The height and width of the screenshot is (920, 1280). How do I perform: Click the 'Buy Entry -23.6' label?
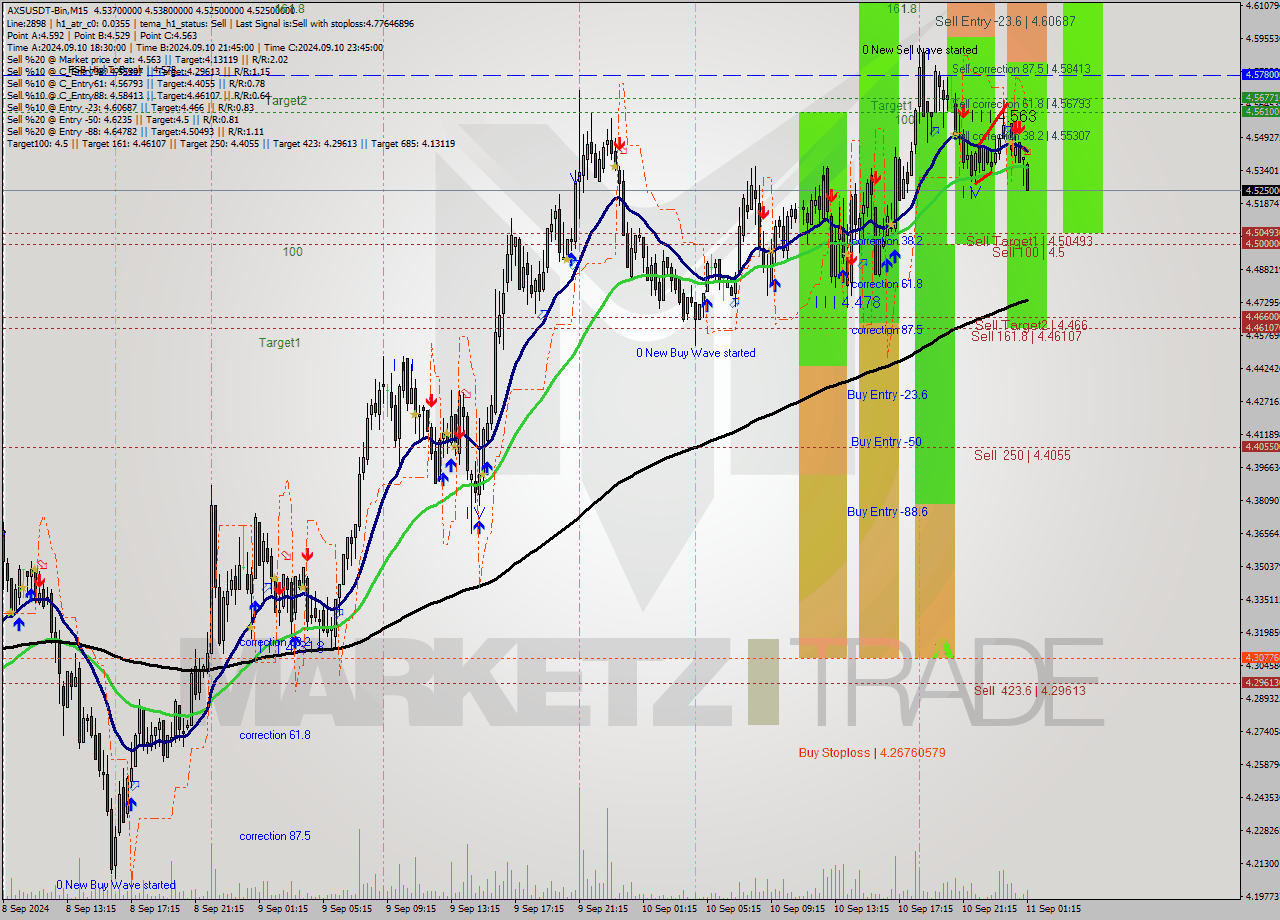887,395
